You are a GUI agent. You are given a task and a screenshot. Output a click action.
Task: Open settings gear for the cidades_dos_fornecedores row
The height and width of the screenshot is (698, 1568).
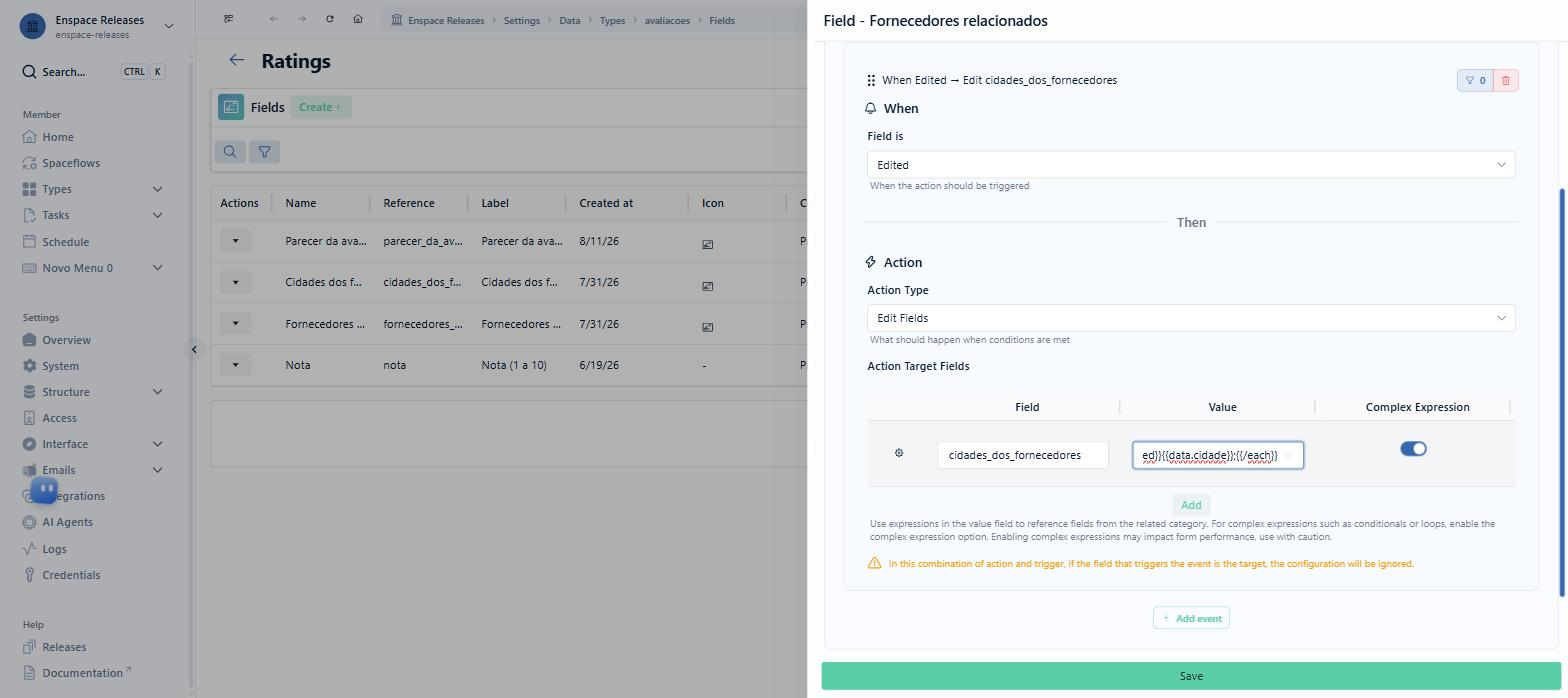[x=899, y=453]
